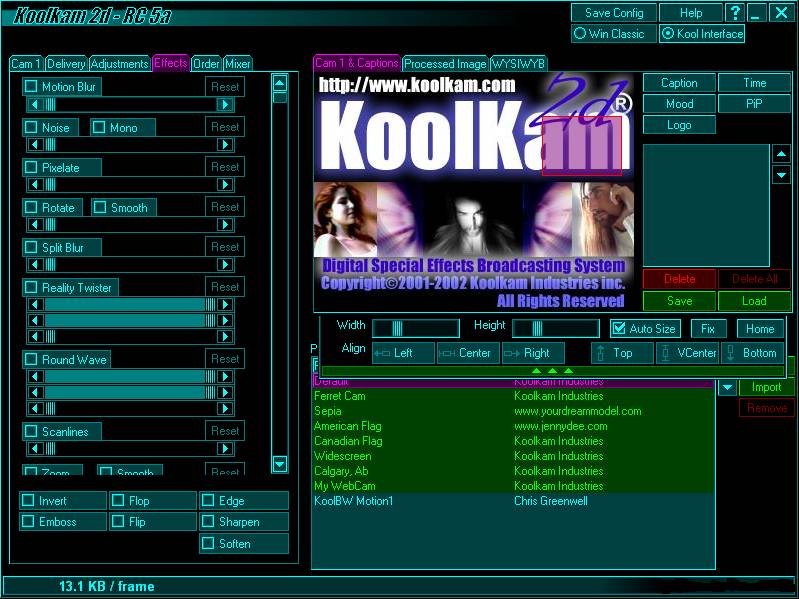
Task: Click Motion Blur slider right arrow
Action: (225, 104)
